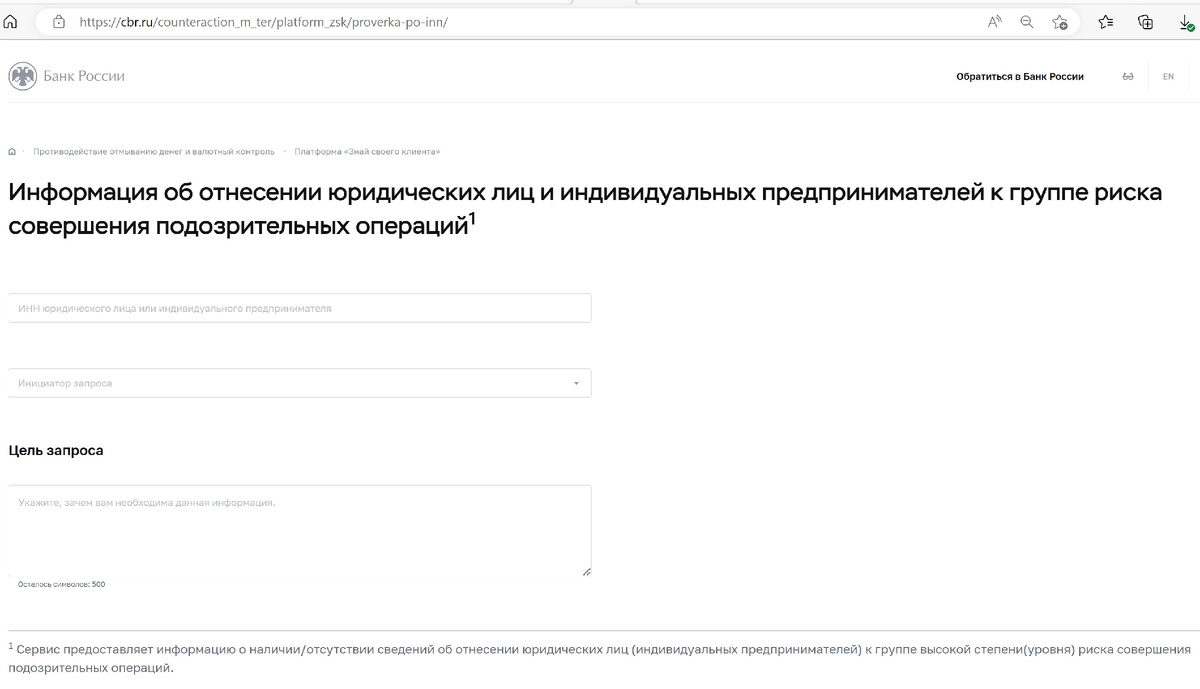
Task: Open the Favorites list icon
Action: pos(1105,21)
